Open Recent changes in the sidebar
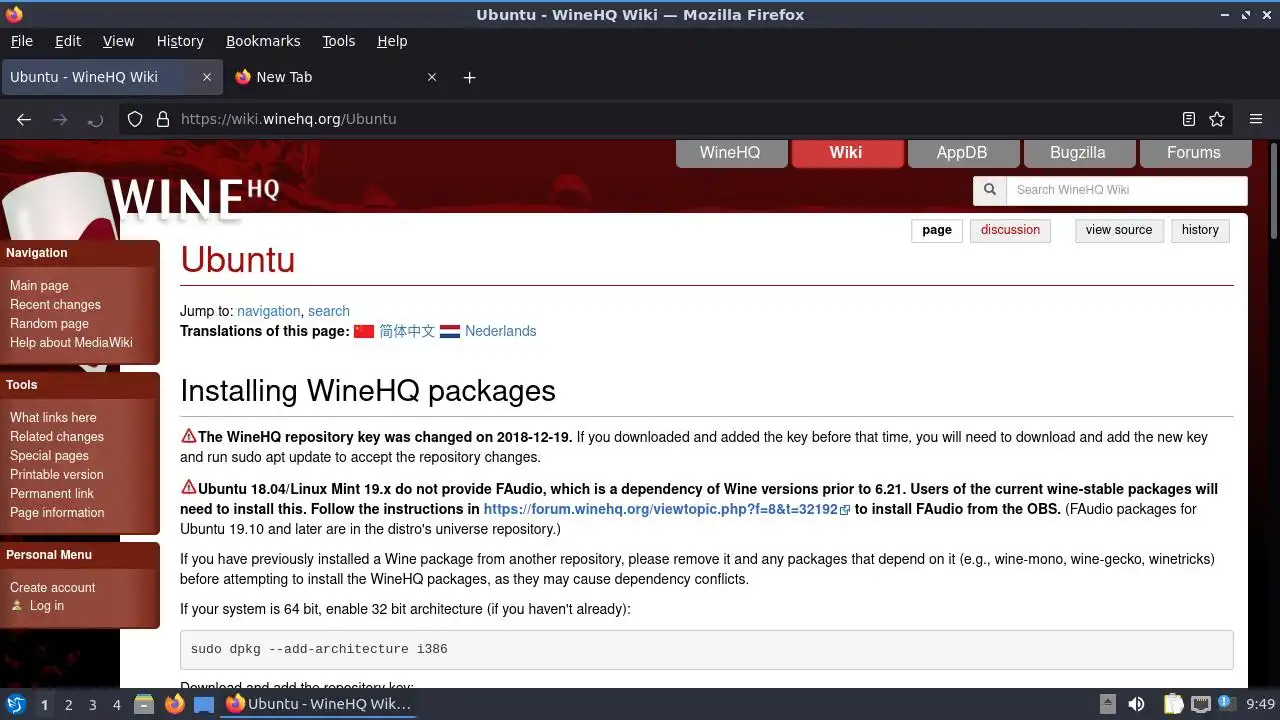1280x720 pixels. [55, 304]
